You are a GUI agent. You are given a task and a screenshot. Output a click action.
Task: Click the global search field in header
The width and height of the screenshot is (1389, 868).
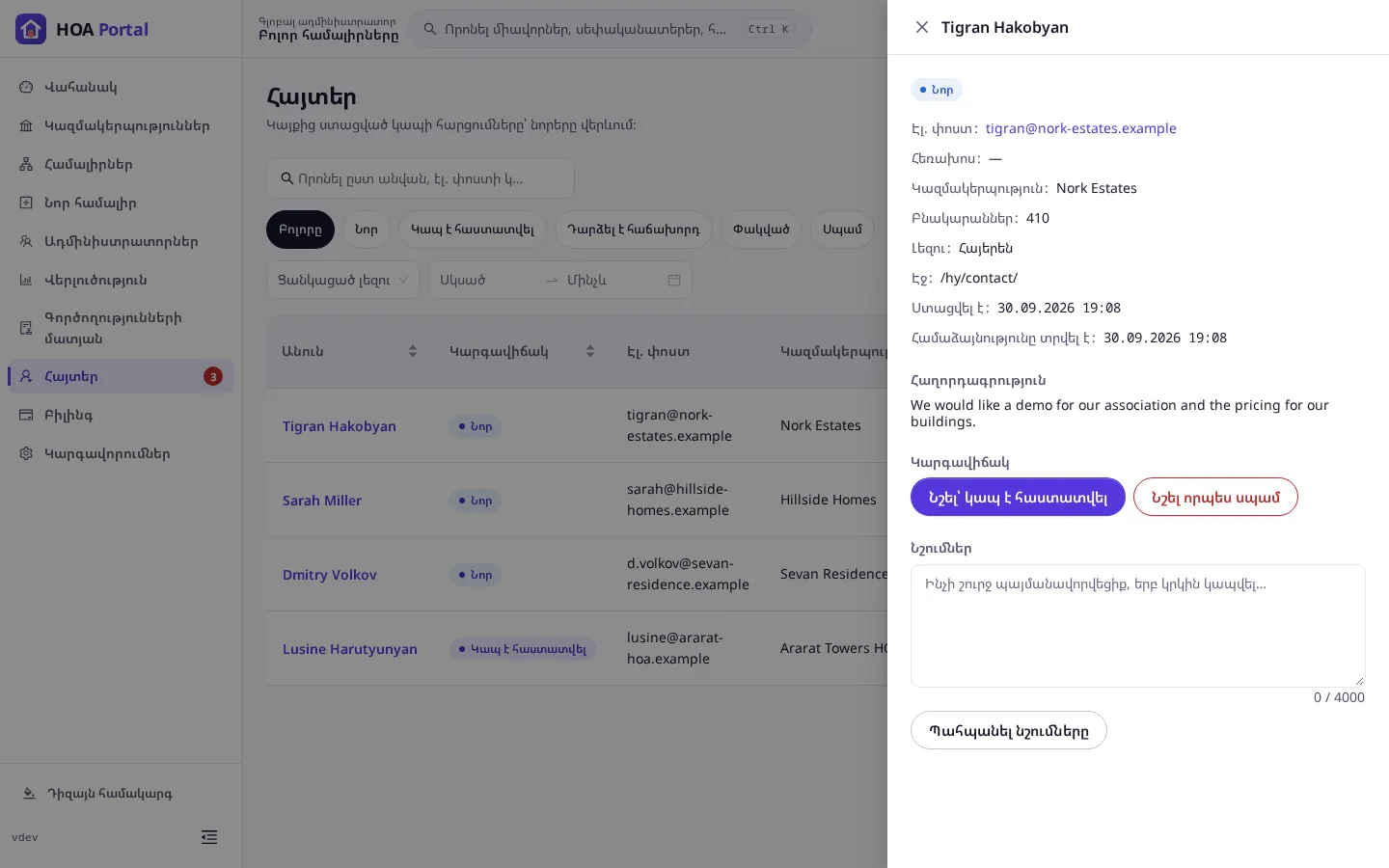tap(610, 29)
